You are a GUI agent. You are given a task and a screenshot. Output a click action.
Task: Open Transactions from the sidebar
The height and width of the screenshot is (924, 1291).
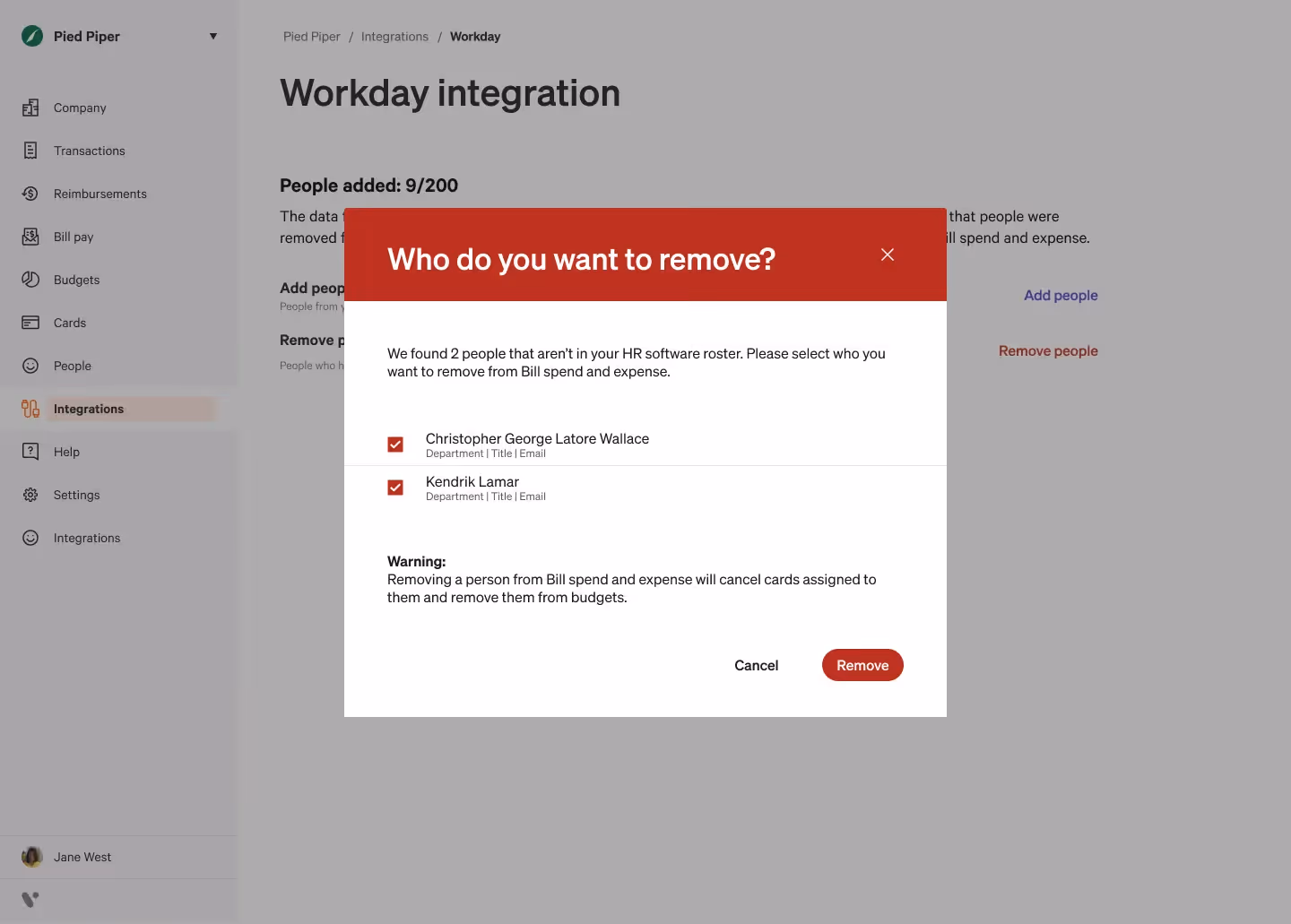click(x=90, y=151)
